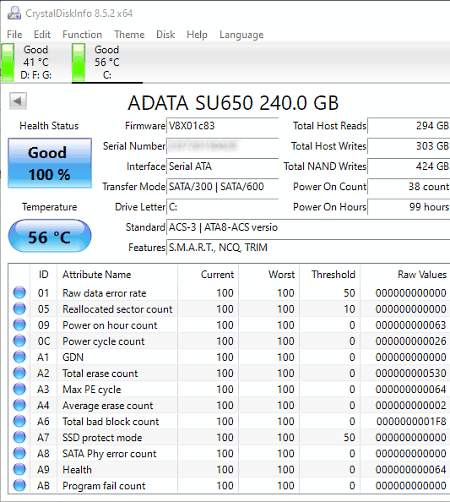The height and width of the screenshot is (502, 450).
Task: Select the Good 41 °C disk tab
Action: coord(36,62)
